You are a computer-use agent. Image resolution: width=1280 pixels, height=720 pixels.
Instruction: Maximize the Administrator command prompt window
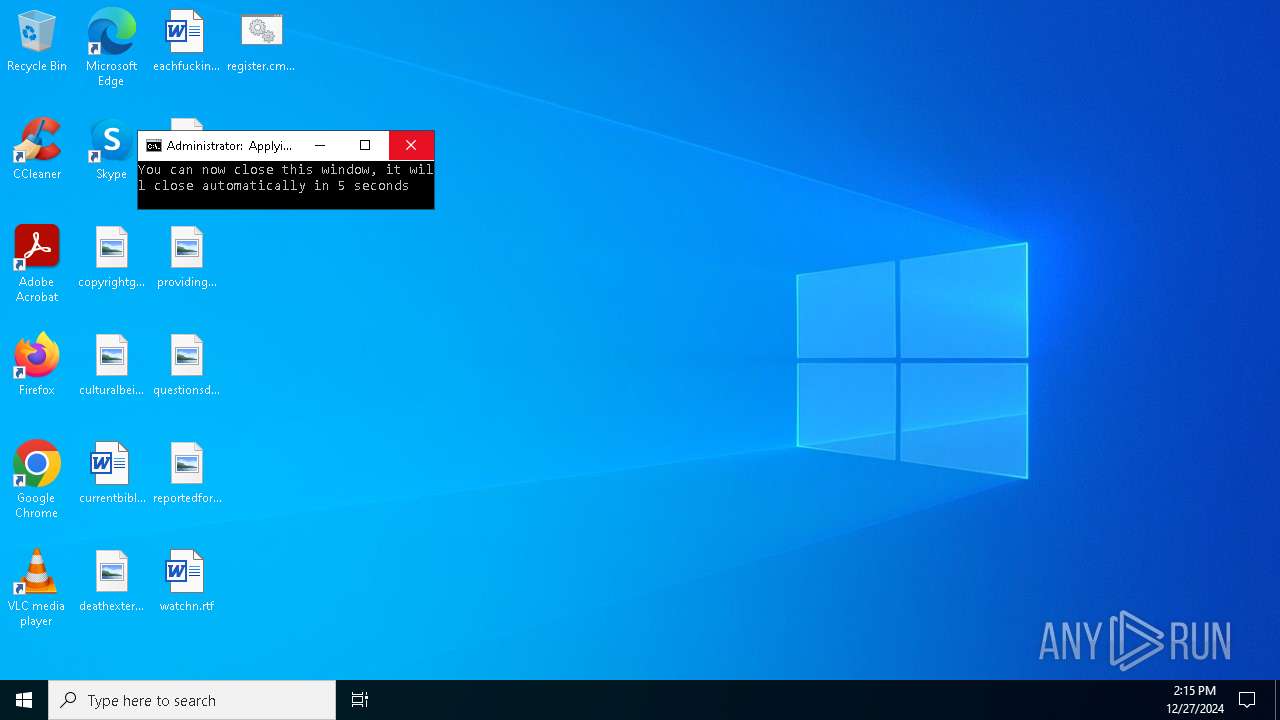tap(365, 146)
